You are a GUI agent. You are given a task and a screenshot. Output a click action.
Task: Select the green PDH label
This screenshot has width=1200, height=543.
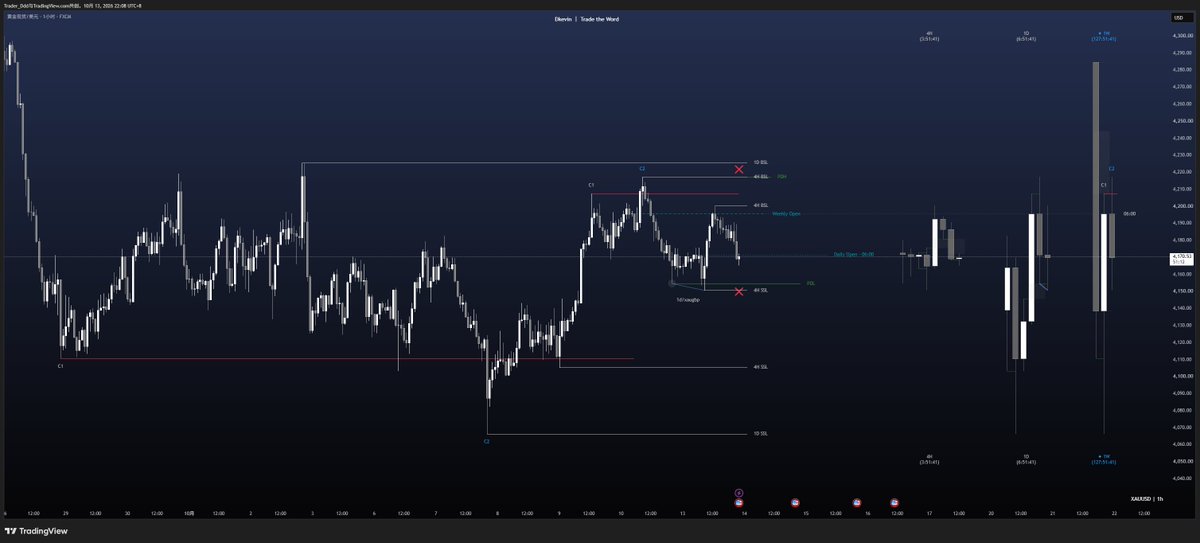coord(782,177)
